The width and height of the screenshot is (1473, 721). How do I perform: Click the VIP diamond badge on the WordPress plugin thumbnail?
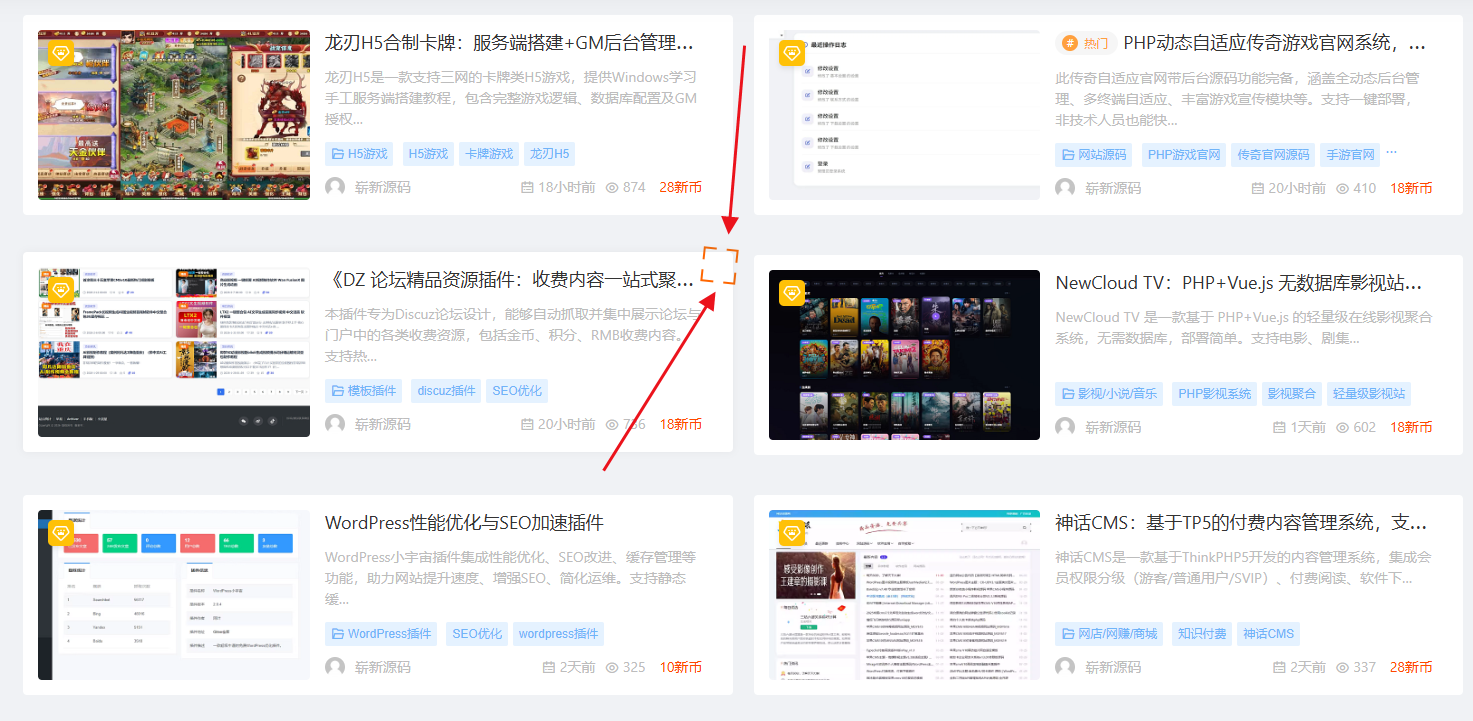61,532
